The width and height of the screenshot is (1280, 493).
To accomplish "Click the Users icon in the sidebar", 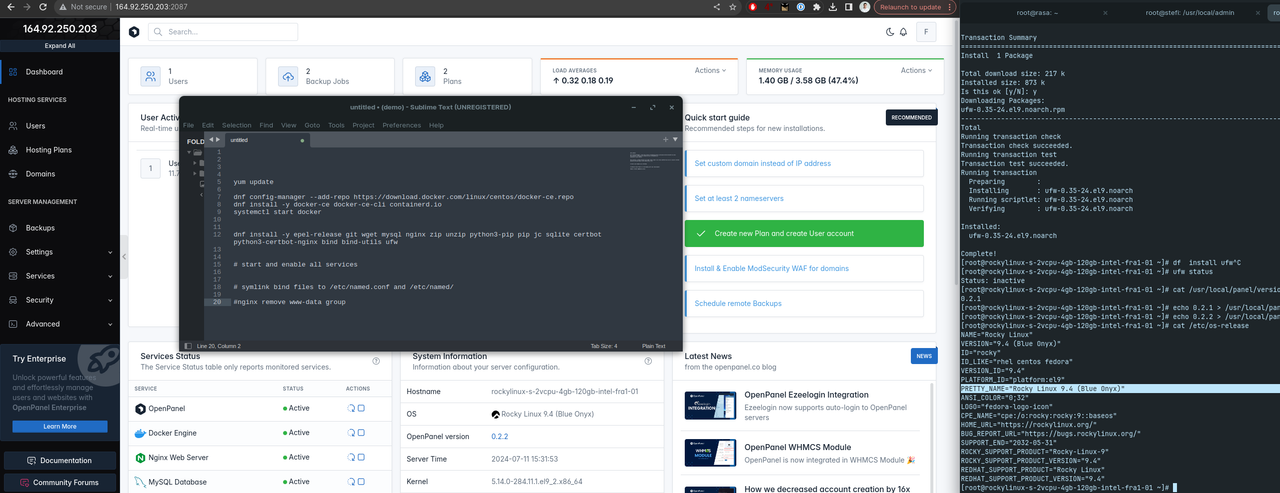I will (13, 126).
